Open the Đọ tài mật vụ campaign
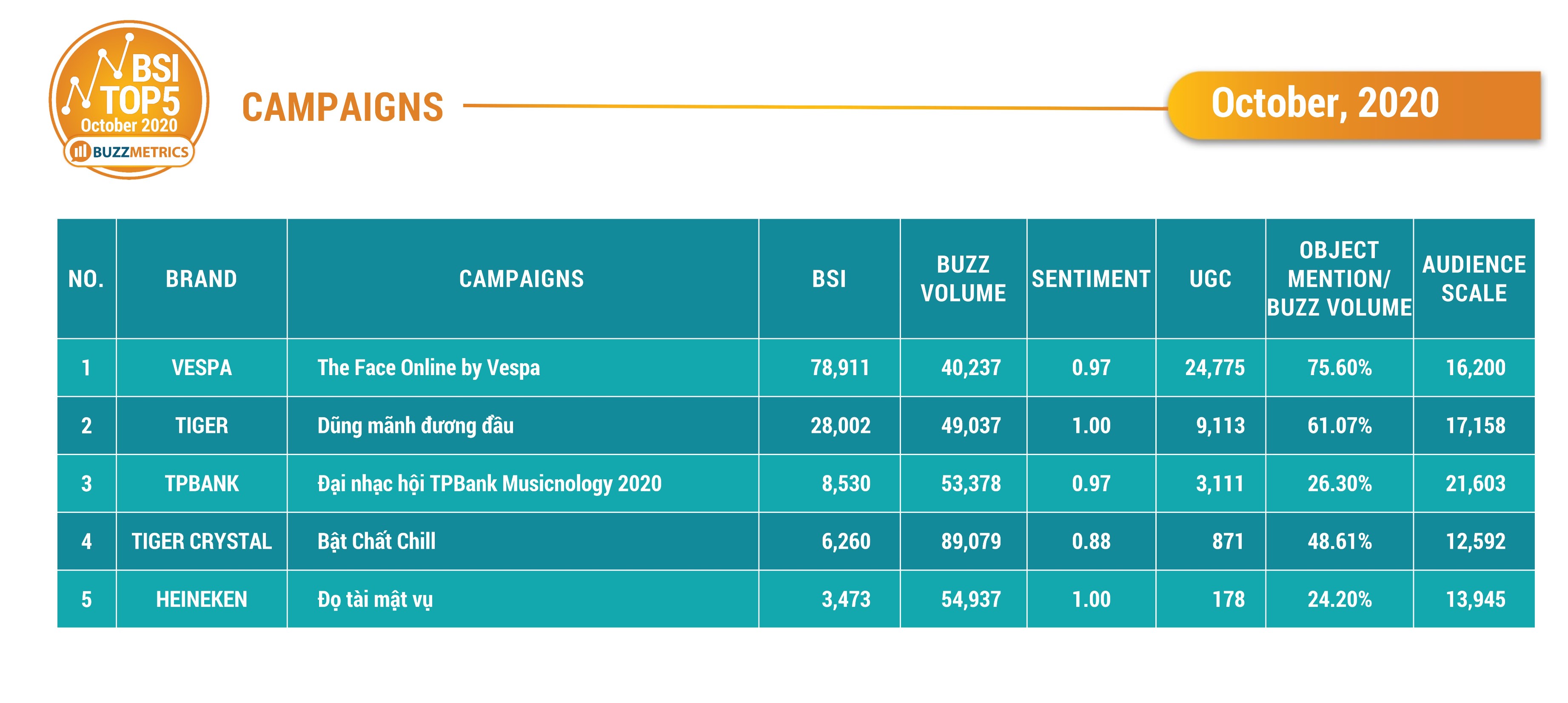Viewport: 1568px width, 703px height. coord(375,600)
